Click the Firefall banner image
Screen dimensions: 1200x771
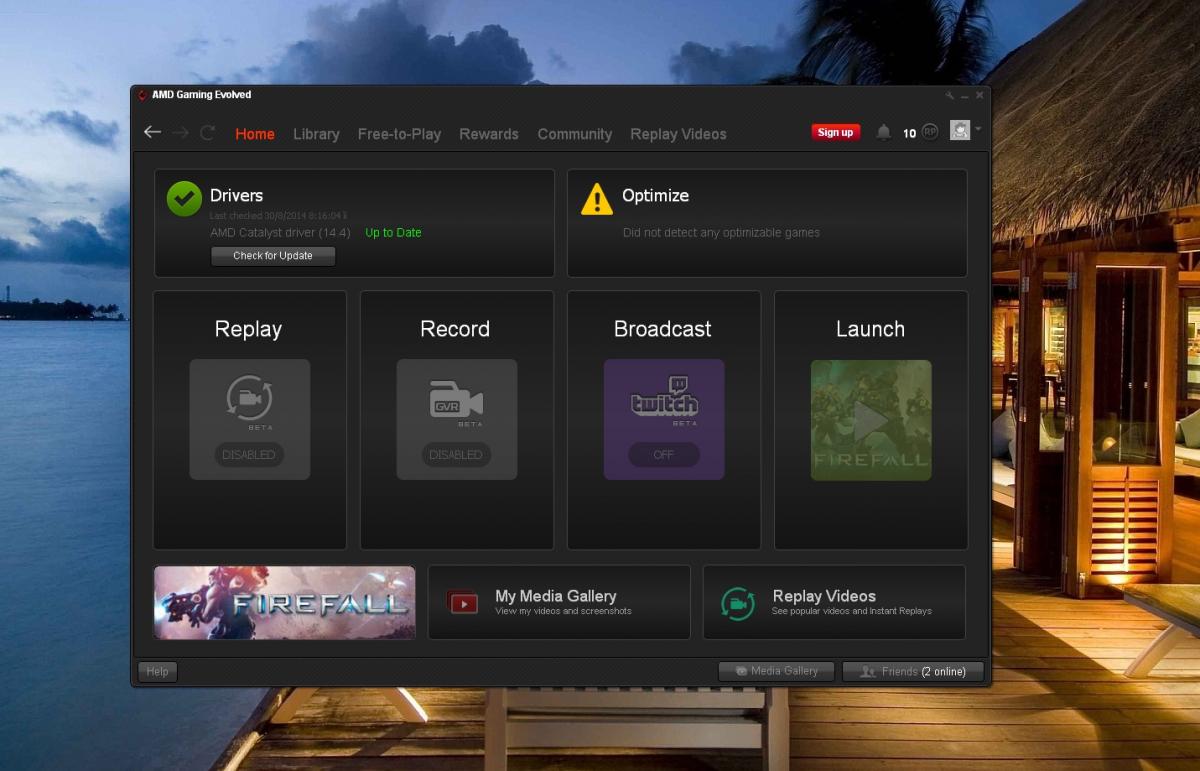285,602
